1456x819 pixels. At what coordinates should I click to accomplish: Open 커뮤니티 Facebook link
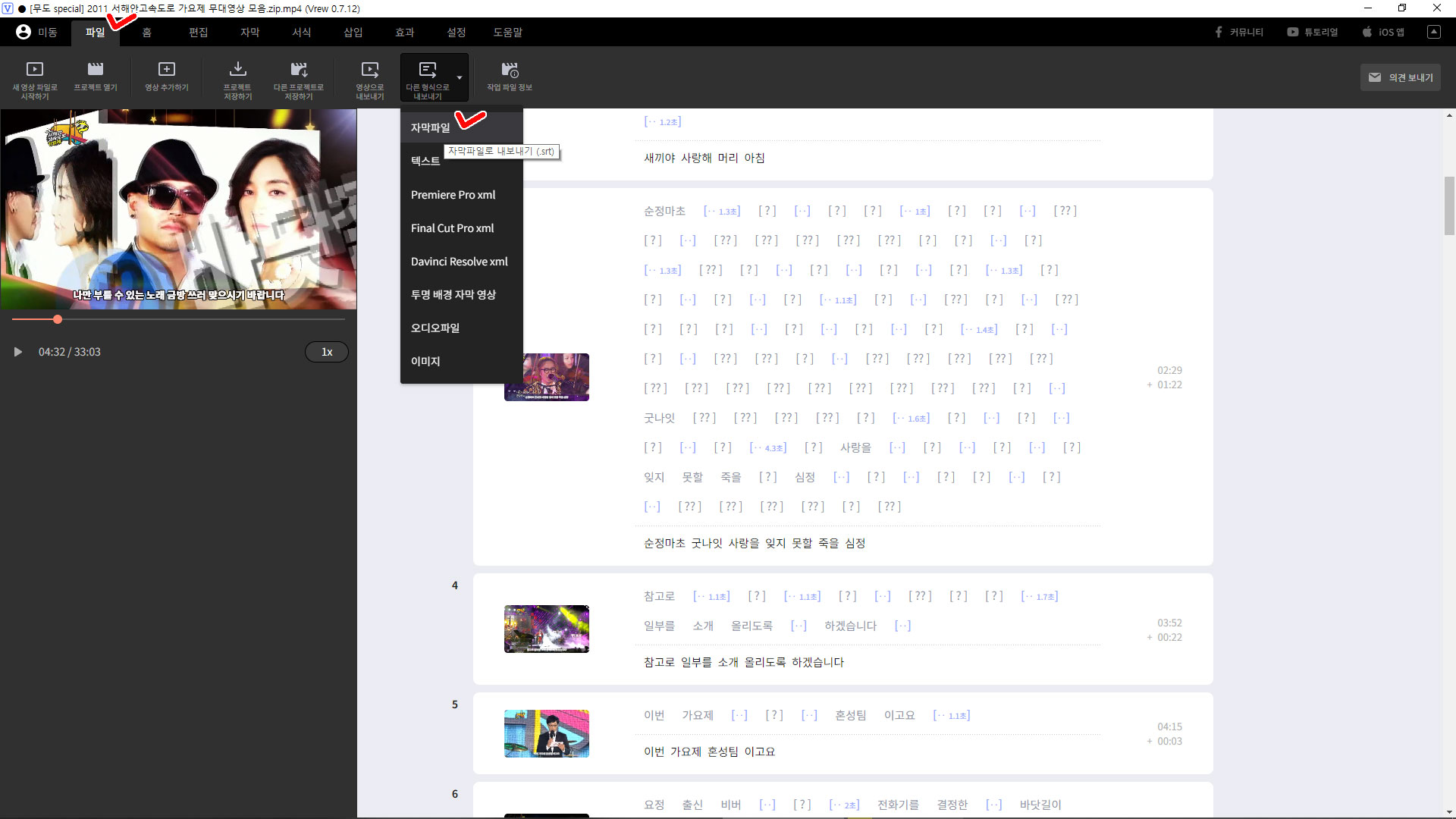coord(1238,32)
